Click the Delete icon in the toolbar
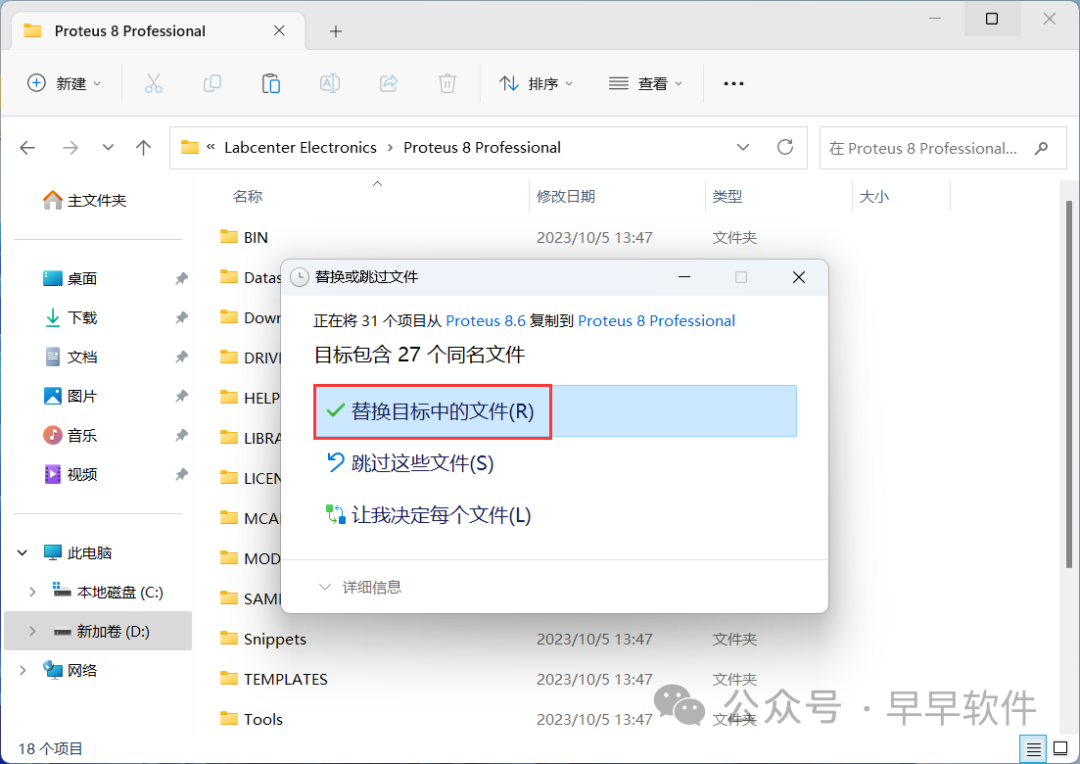 447,83
